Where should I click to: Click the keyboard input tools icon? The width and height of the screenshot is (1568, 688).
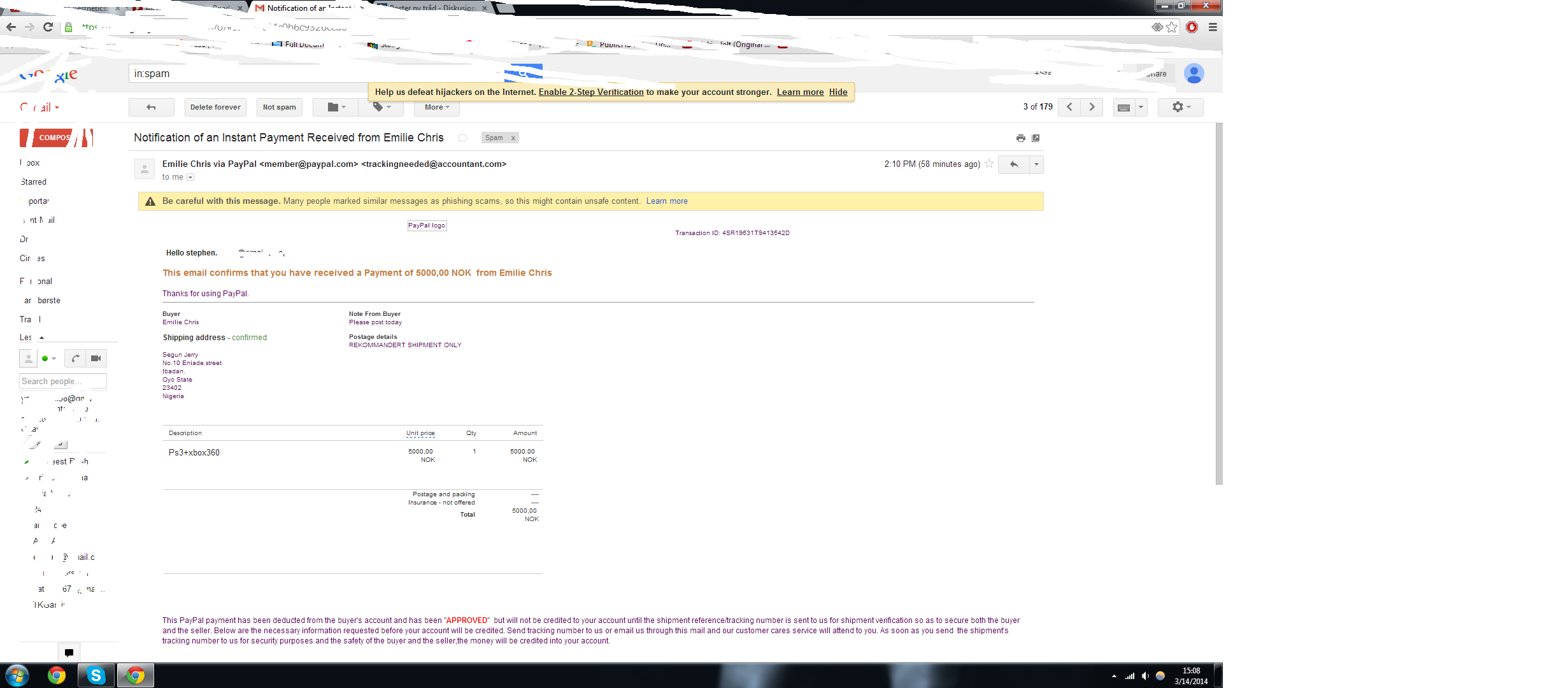tap(1124, 107)
